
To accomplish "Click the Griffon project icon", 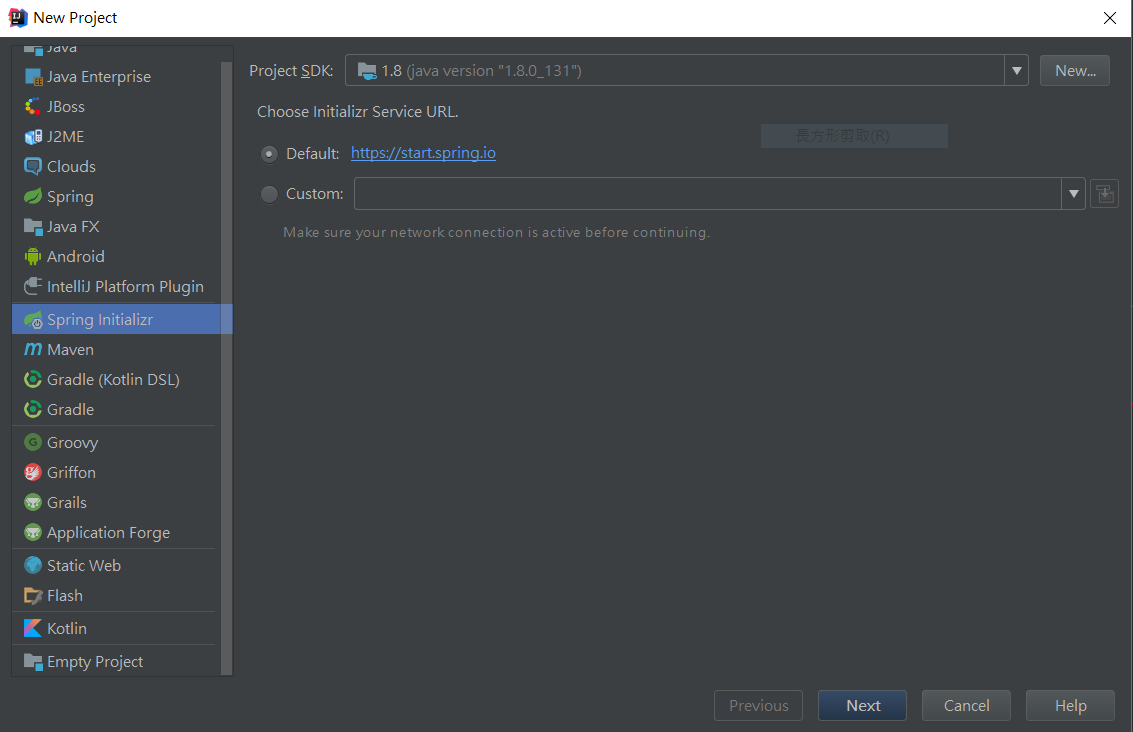I will 33,473.
